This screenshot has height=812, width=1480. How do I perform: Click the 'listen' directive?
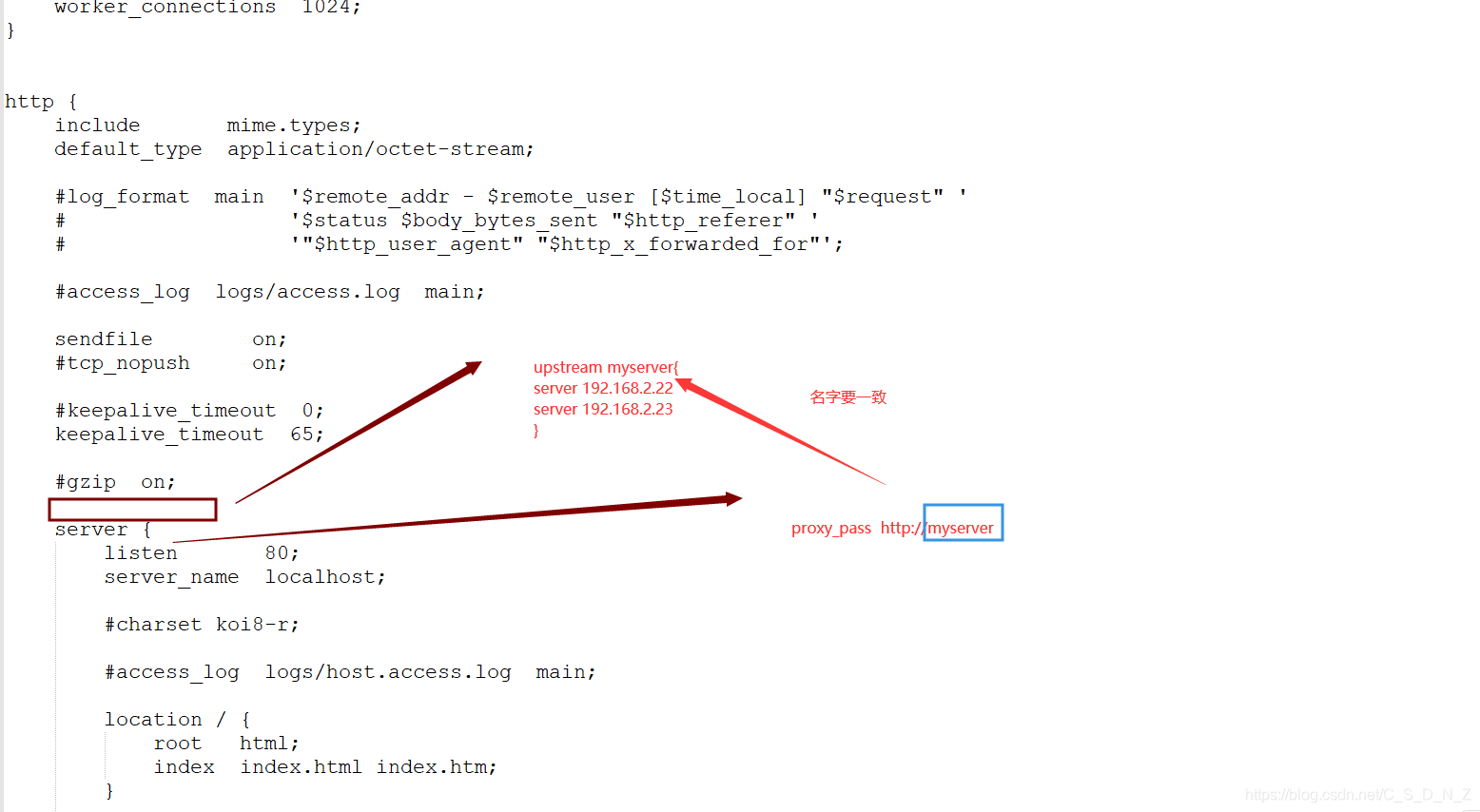tap(141, 553)
